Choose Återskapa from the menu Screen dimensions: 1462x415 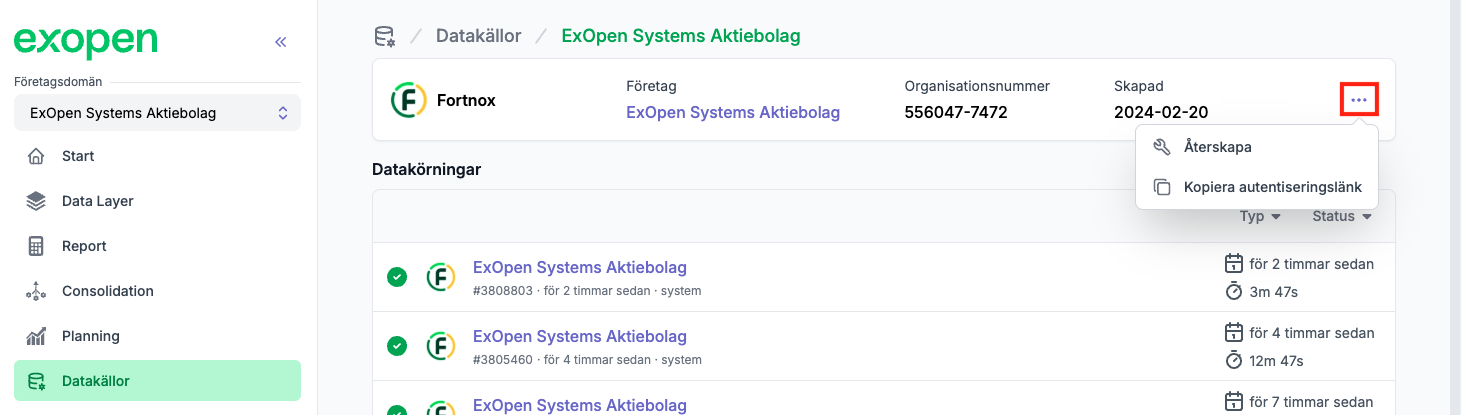click(1257, 147)
